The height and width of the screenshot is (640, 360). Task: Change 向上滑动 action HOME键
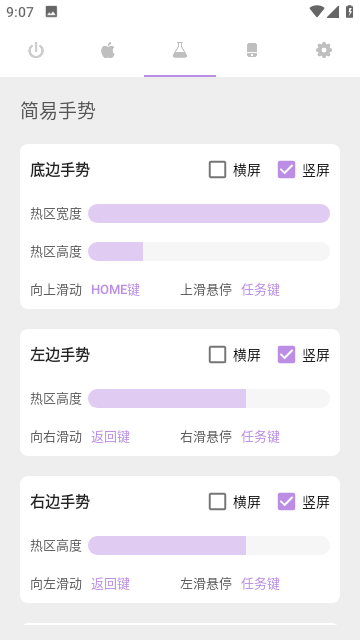(x=116, y=290)
